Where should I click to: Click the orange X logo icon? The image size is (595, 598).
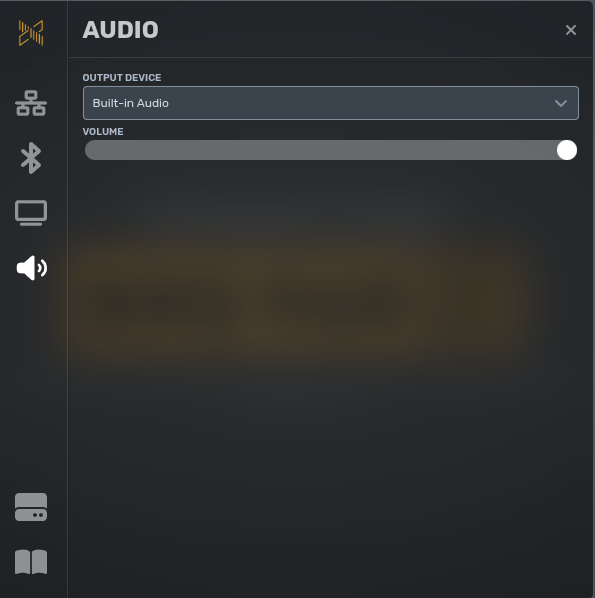coord(31,33)
